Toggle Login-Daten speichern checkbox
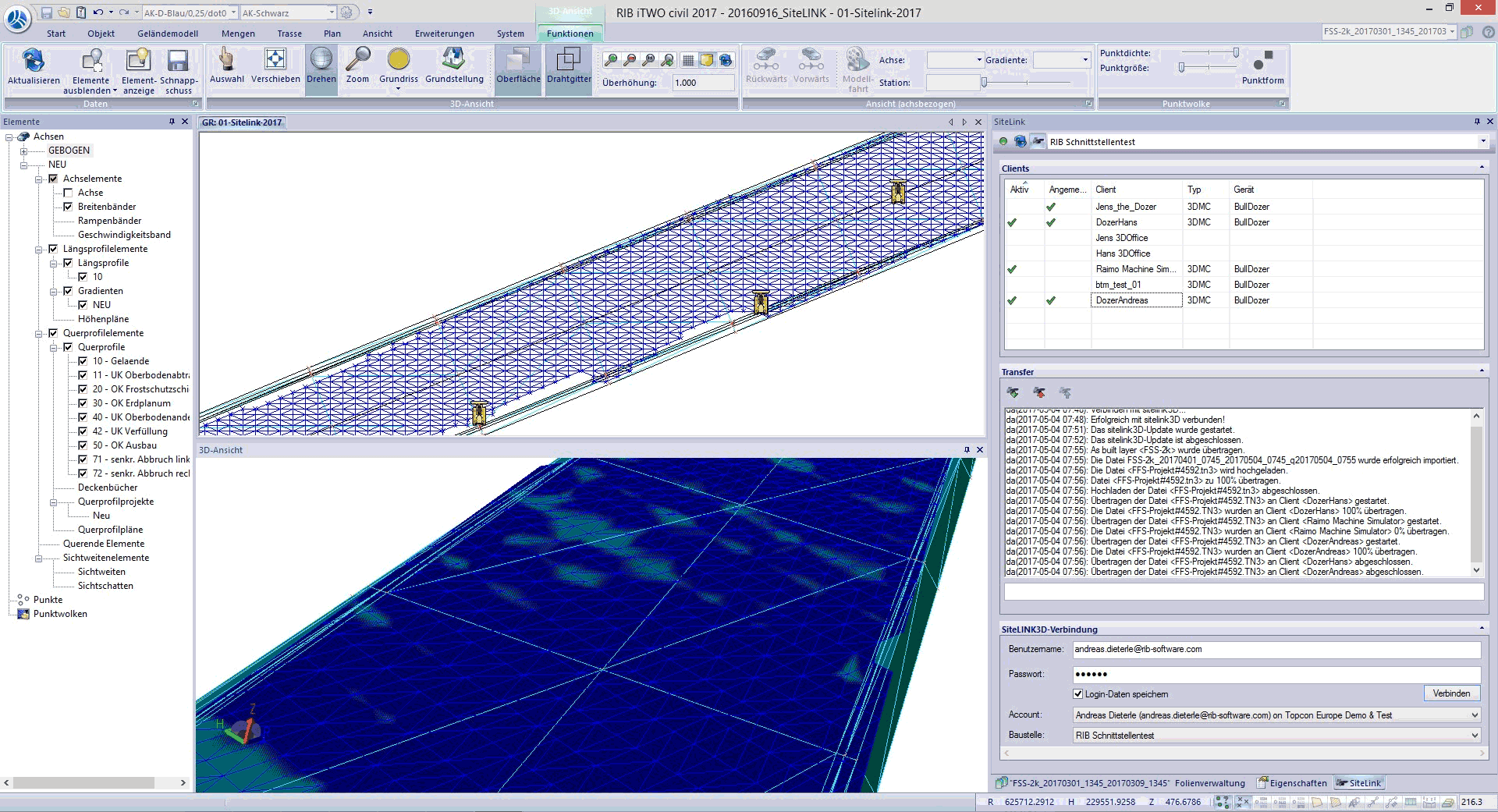 [x=1078, y=694]
